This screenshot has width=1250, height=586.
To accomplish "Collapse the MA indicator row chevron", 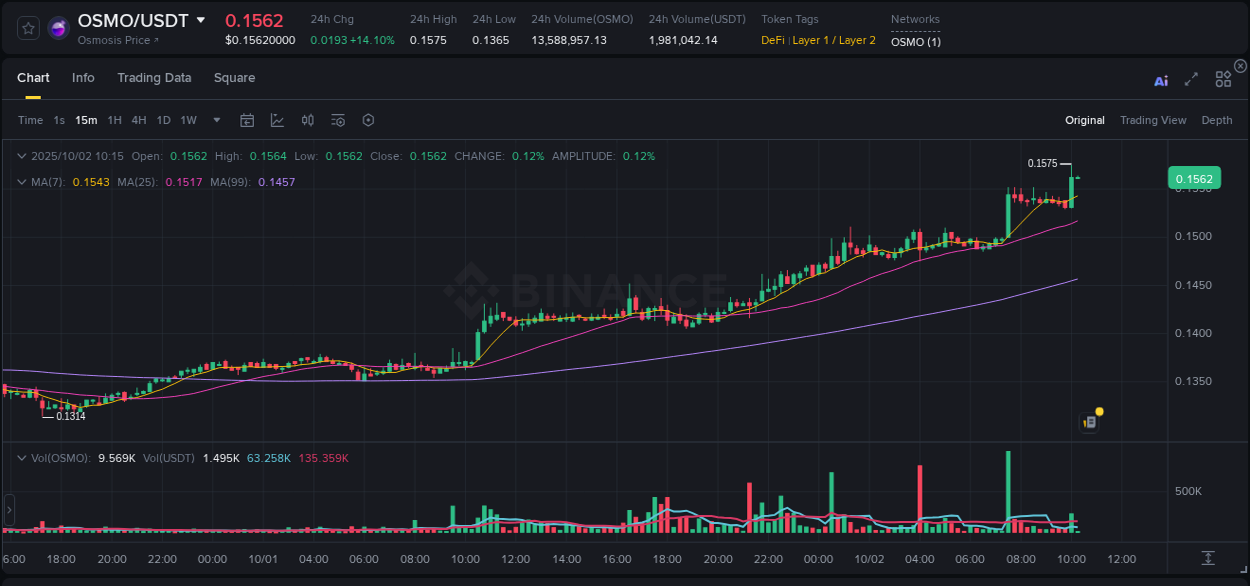I will tap(22, 182).
